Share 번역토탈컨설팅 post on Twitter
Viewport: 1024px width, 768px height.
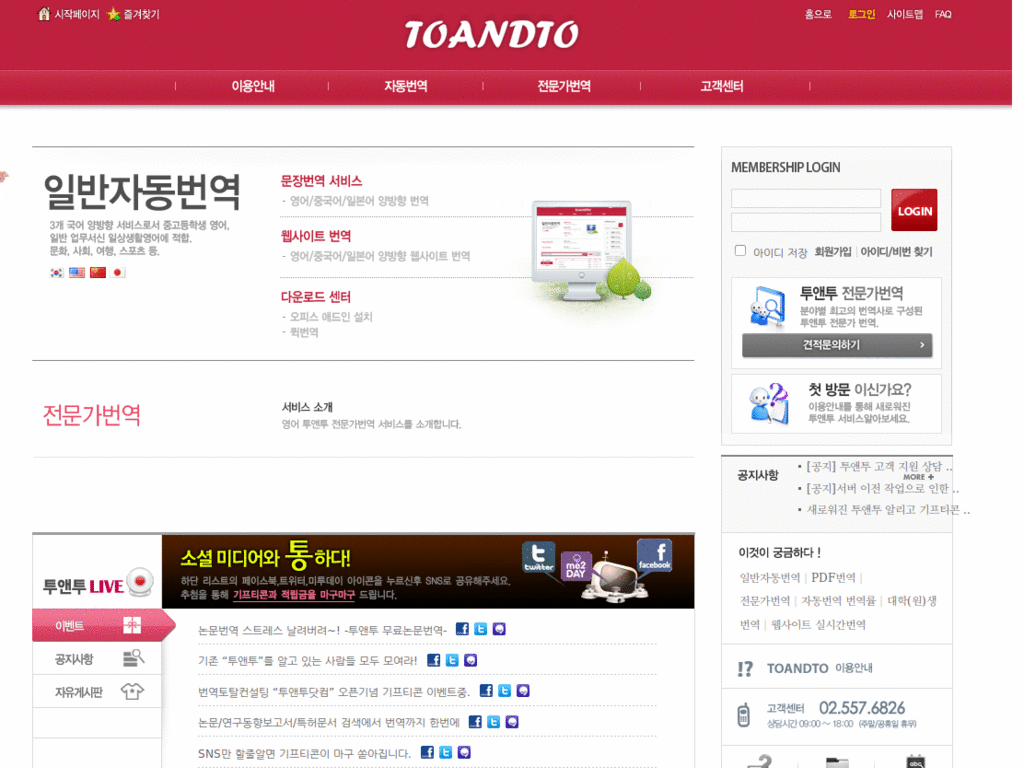pyautogui.click(x=505, y=690)
